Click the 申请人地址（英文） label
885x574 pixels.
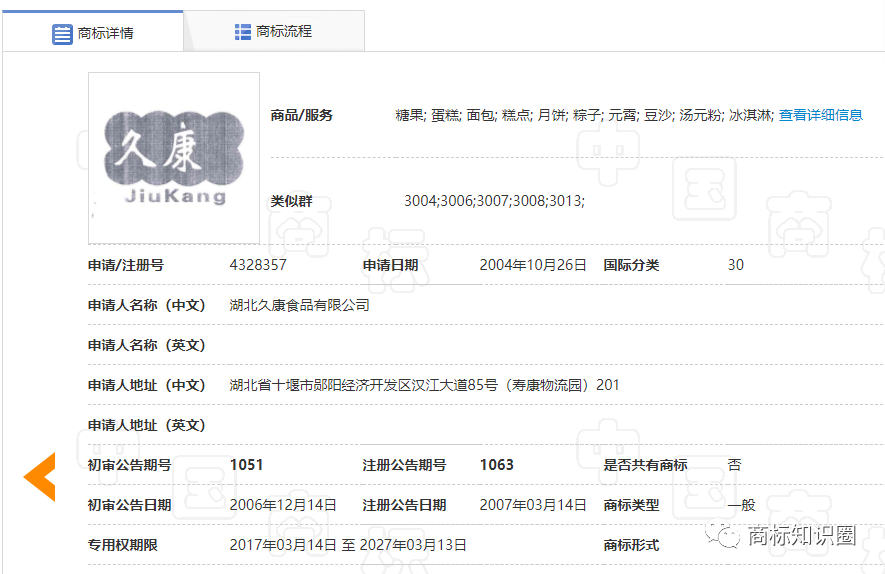[146, 425]
